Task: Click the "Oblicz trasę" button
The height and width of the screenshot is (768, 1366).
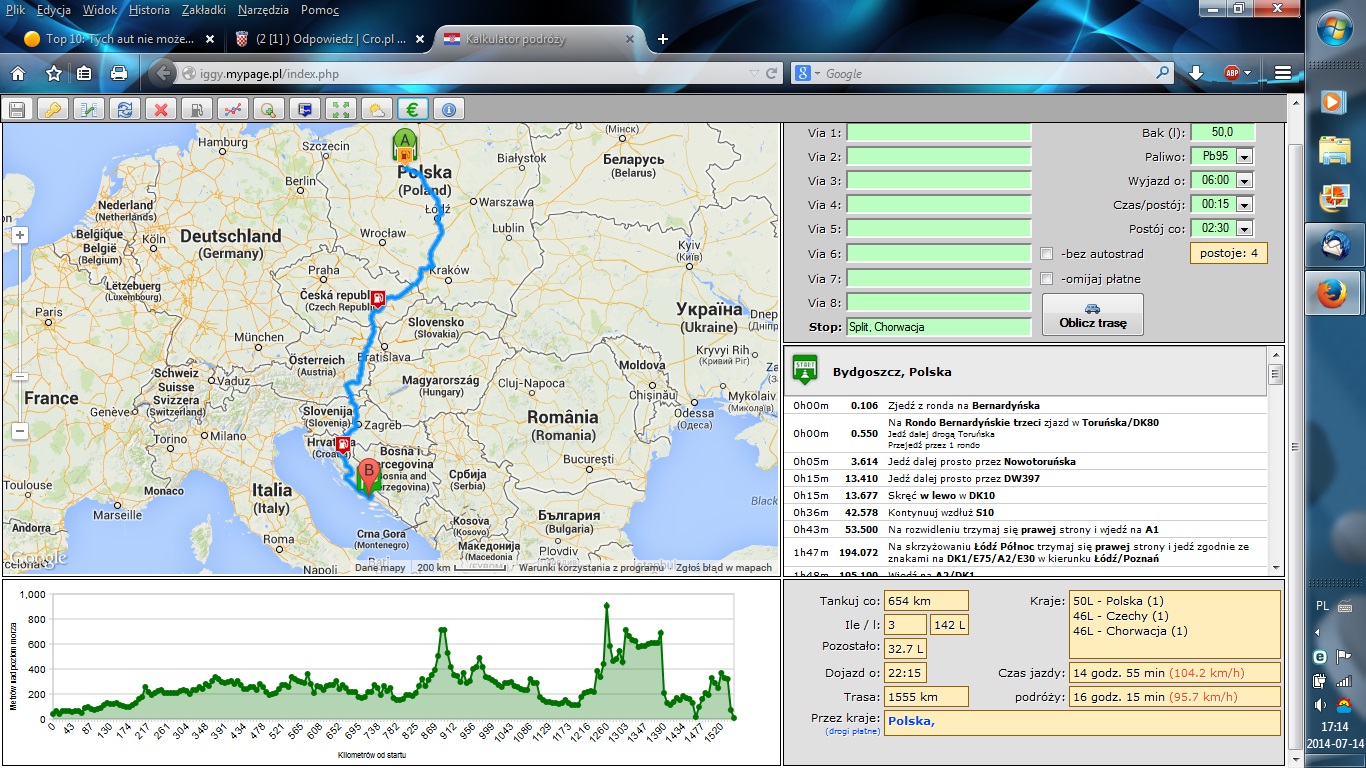Action: [x=1092, y=315]
